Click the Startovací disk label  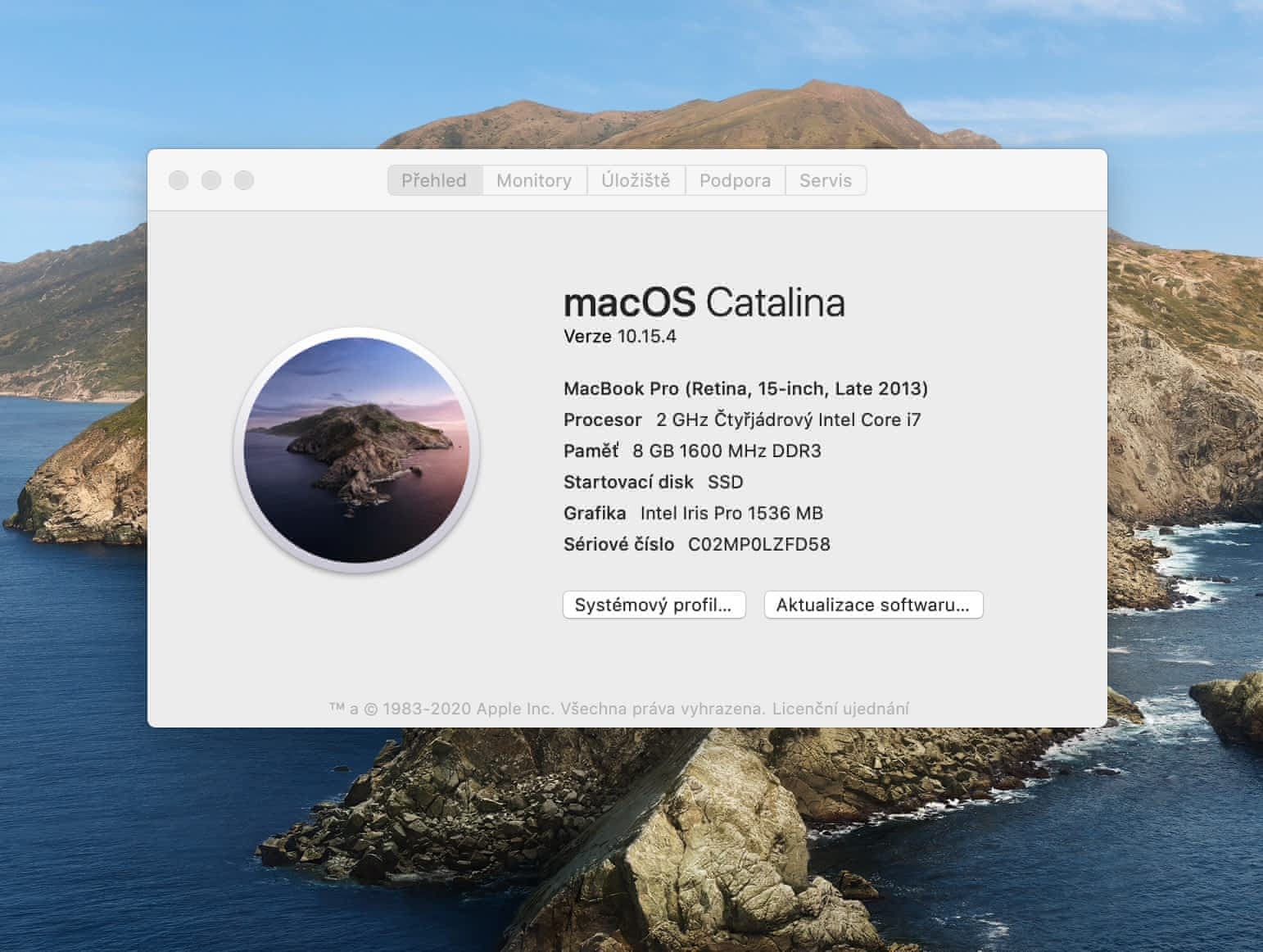[x=628, y=482]
